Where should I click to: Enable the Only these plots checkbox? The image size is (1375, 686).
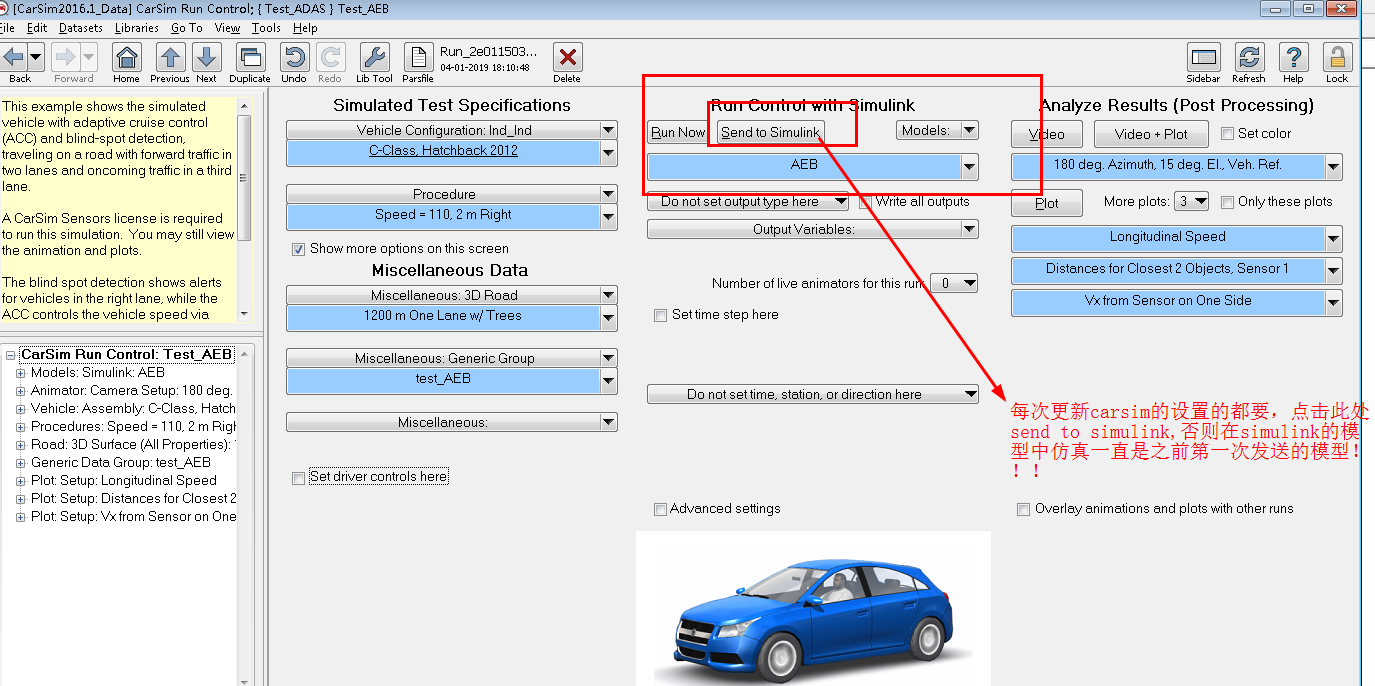(1227, 202)
